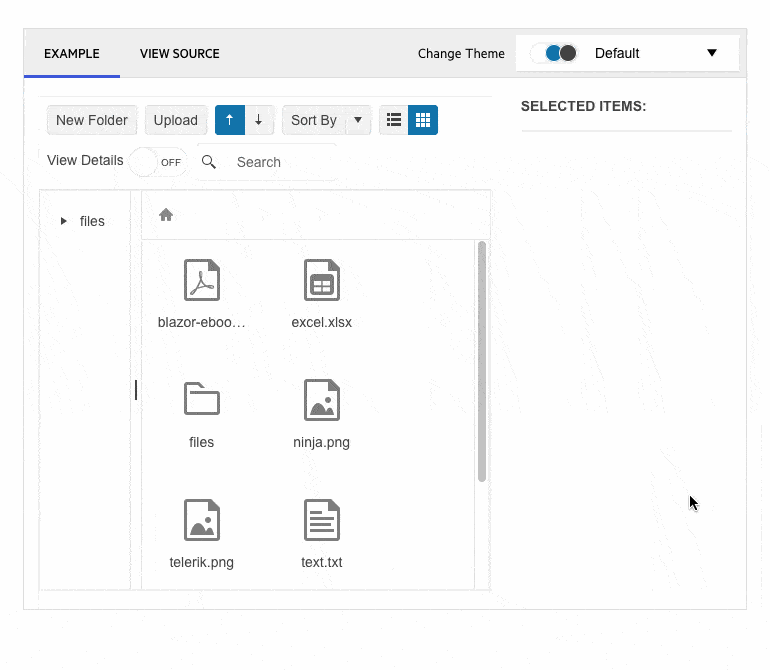
Task: Select files in the tree view
Action: point(92,221)
